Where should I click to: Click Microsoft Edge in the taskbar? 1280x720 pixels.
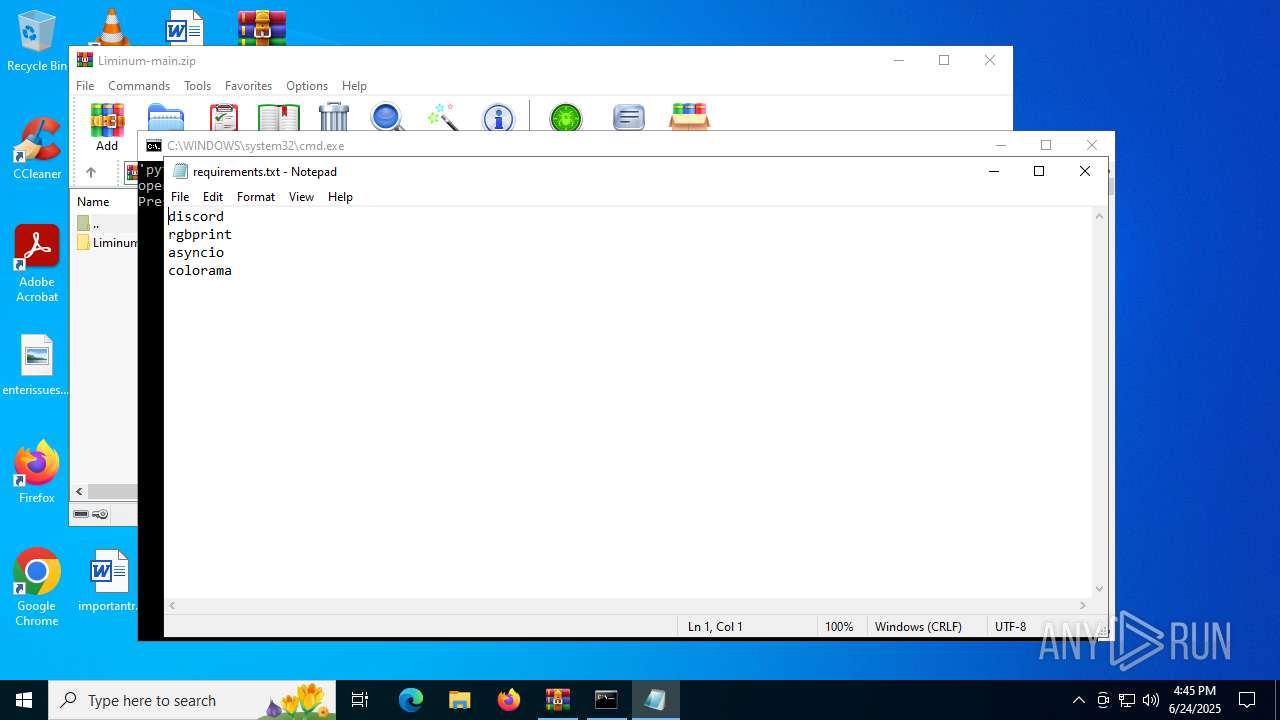(x=411, y=700)
